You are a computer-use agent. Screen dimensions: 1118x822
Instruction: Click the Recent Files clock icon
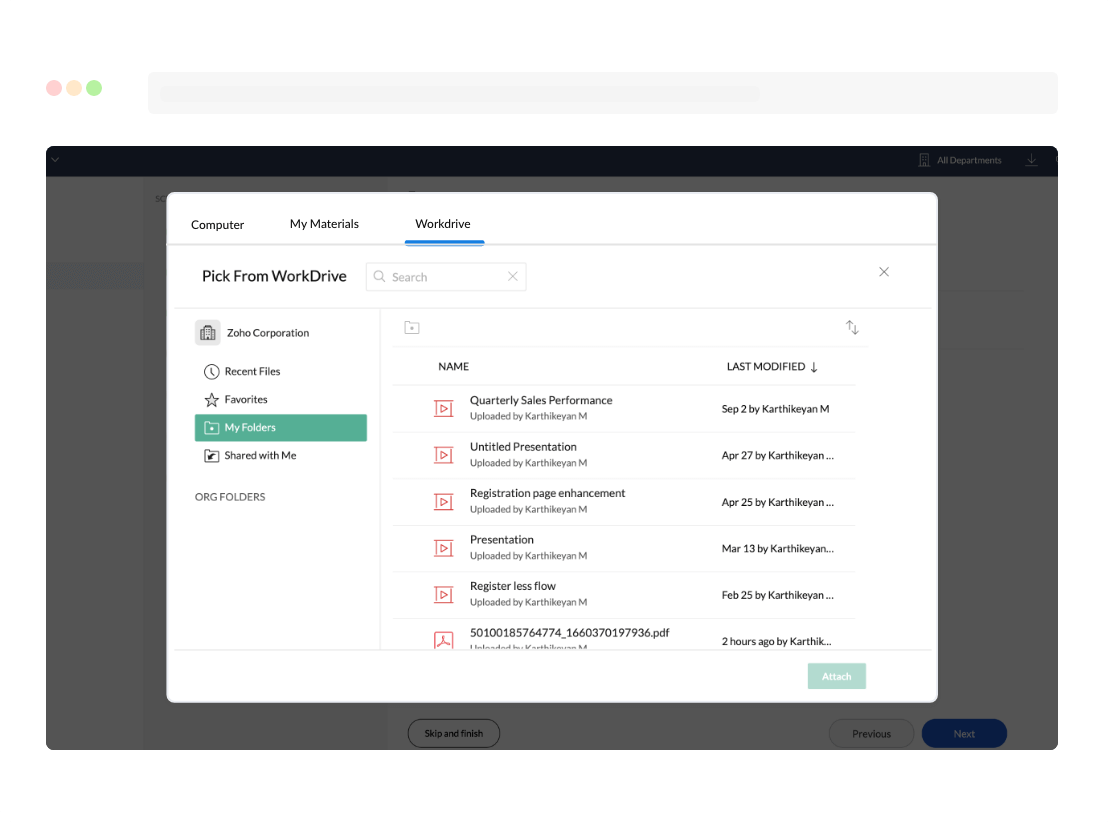(212, 371)
